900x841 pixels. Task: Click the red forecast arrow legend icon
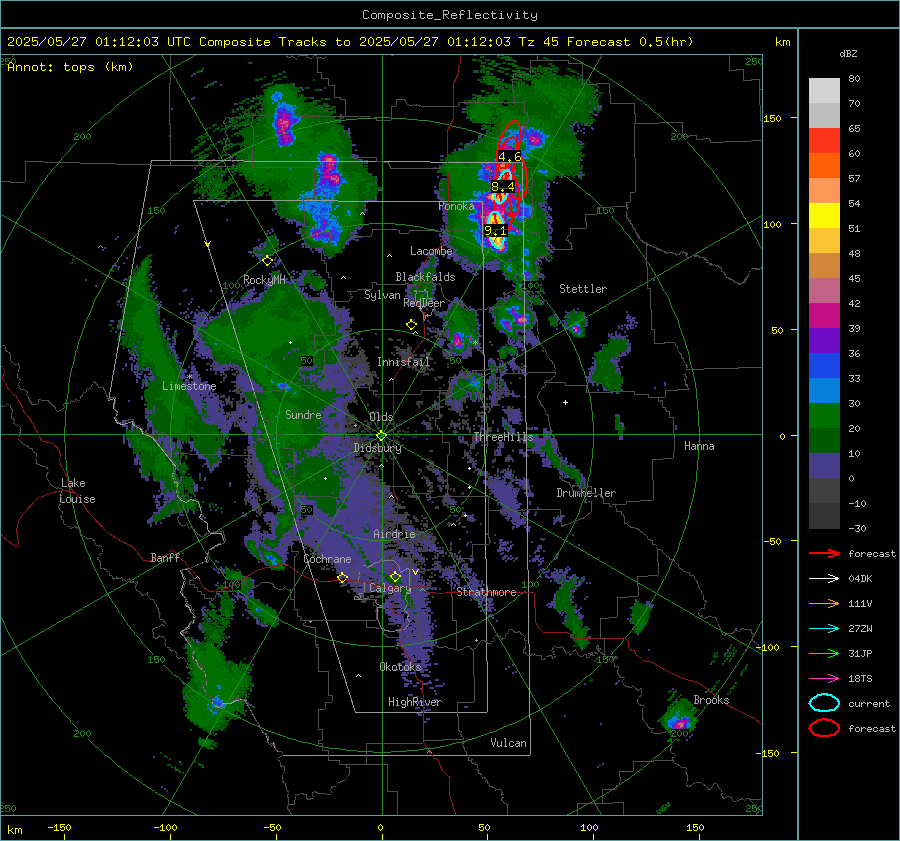tap(824, 553)
